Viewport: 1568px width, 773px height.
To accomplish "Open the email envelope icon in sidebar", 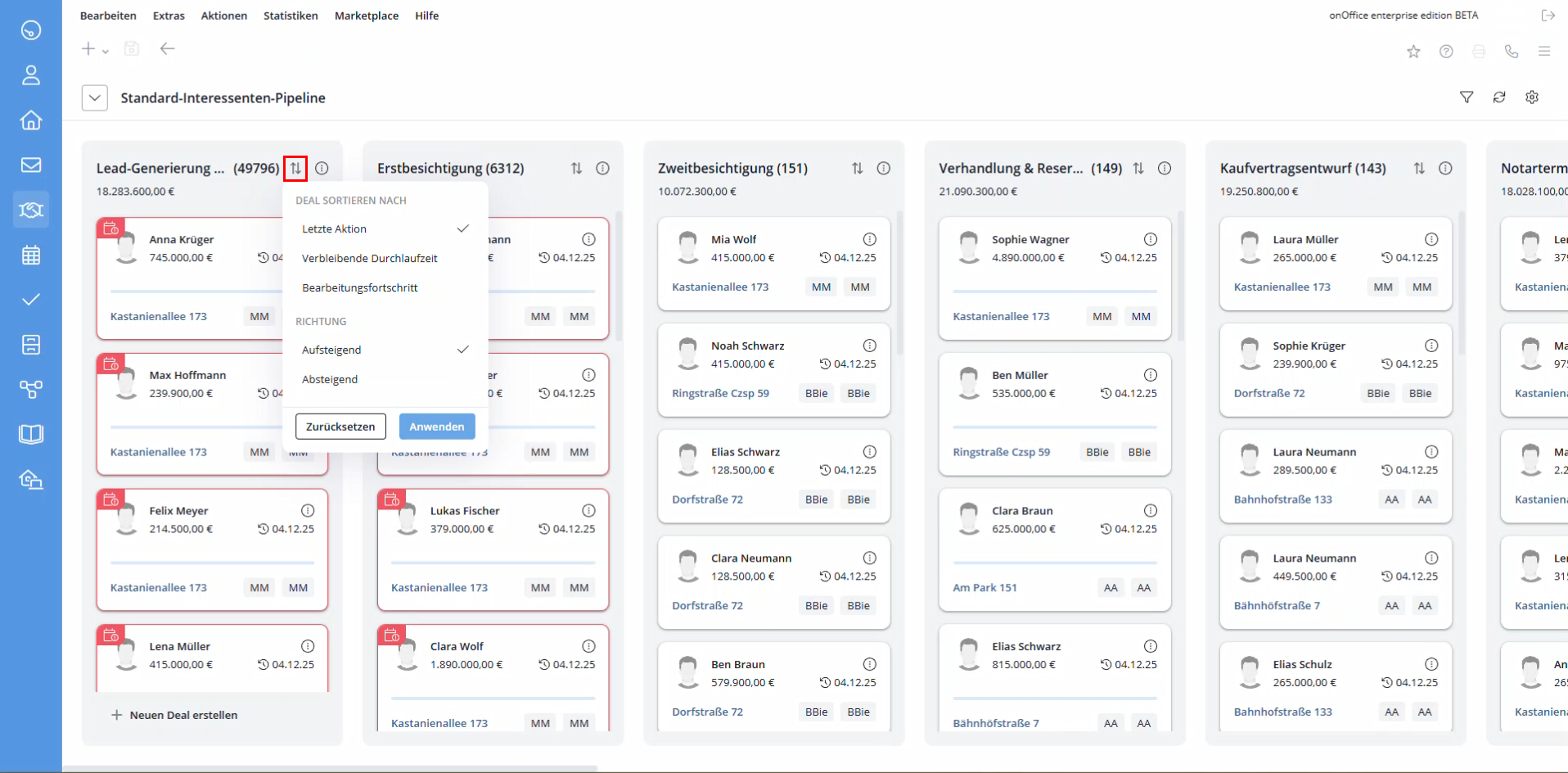I will [x=31, y=165].
